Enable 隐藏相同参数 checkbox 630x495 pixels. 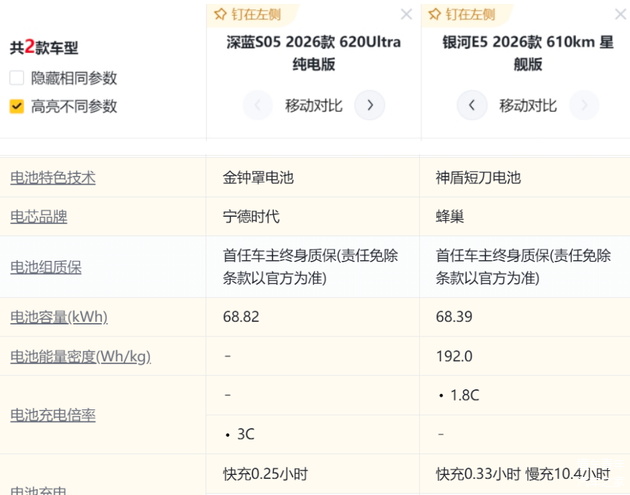(x=17, y=78)
